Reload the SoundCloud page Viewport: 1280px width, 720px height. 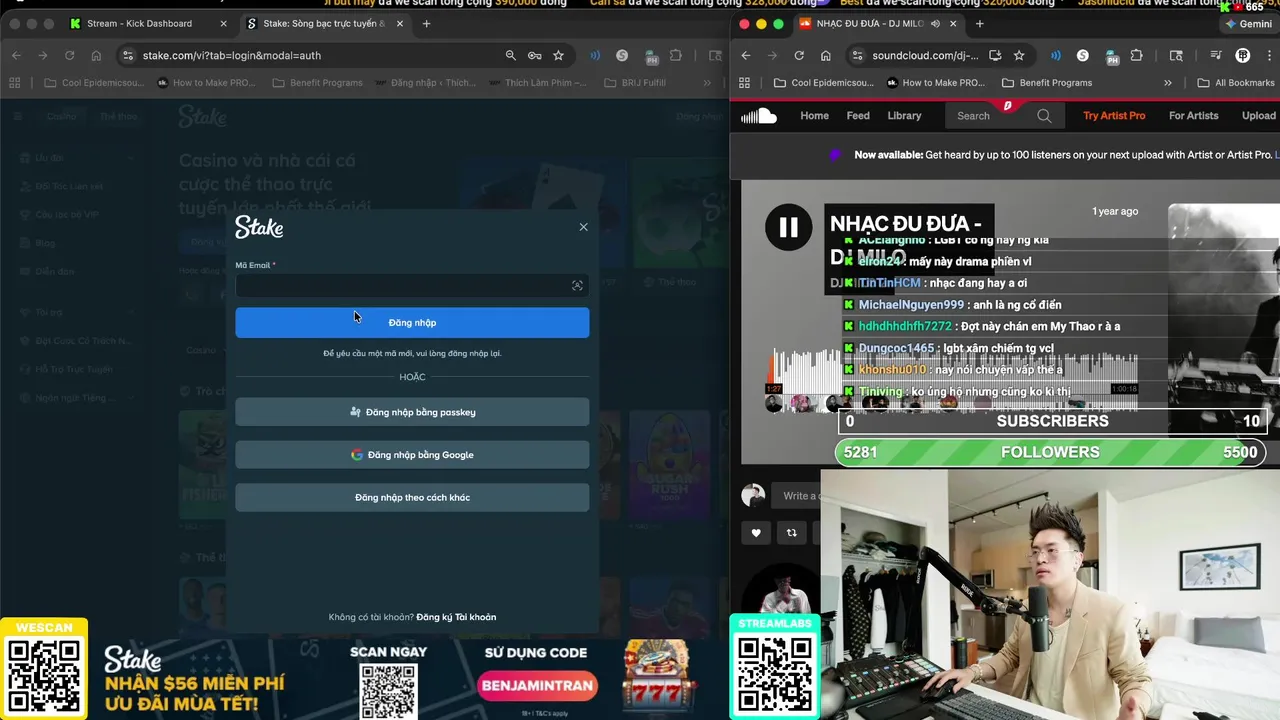tap(799, 55)
